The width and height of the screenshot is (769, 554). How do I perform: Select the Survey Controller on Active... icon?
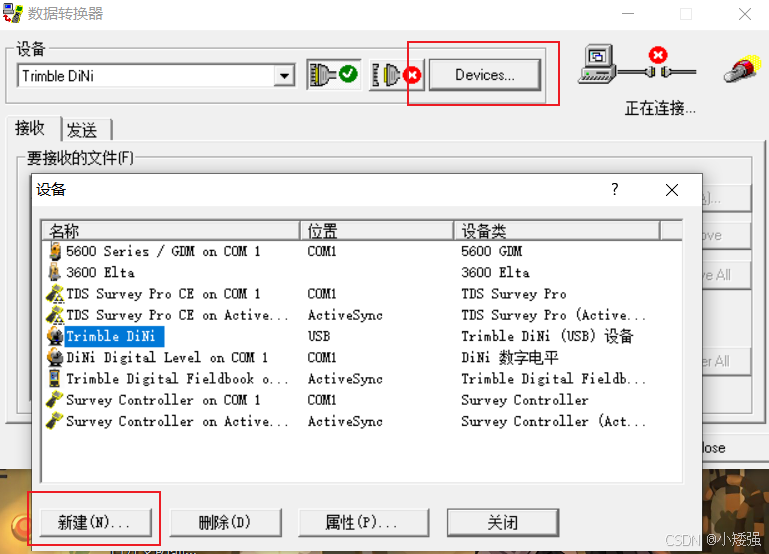coord(54,421)
